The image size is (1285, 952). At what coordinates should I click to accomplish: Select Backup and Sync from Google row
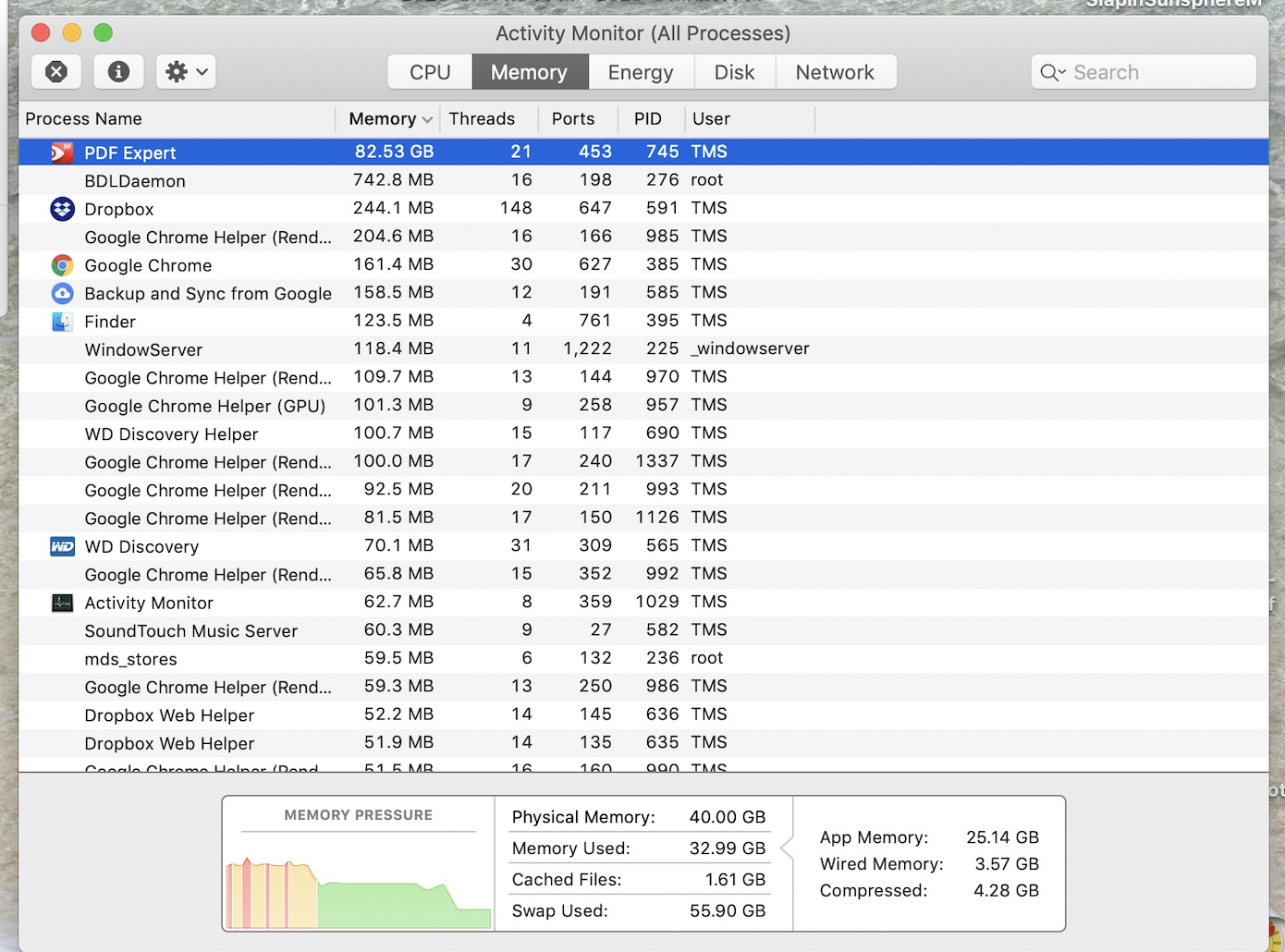tap(643, 293)
